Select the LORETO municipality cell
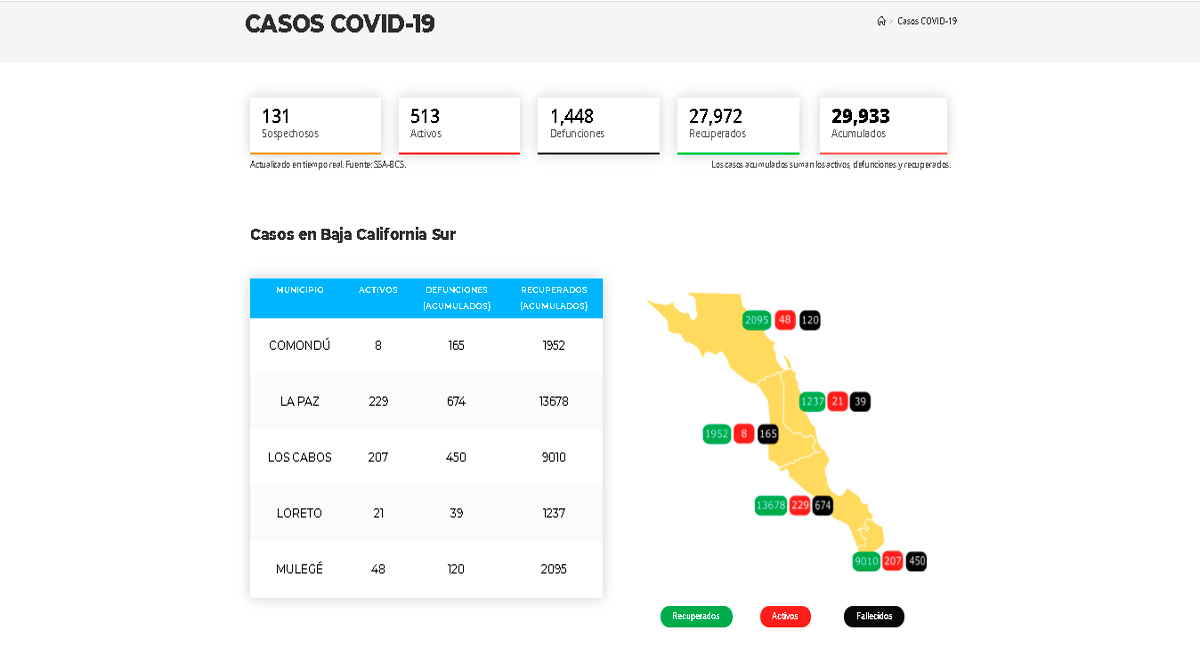1200x666 pixels. coord(300,513)
